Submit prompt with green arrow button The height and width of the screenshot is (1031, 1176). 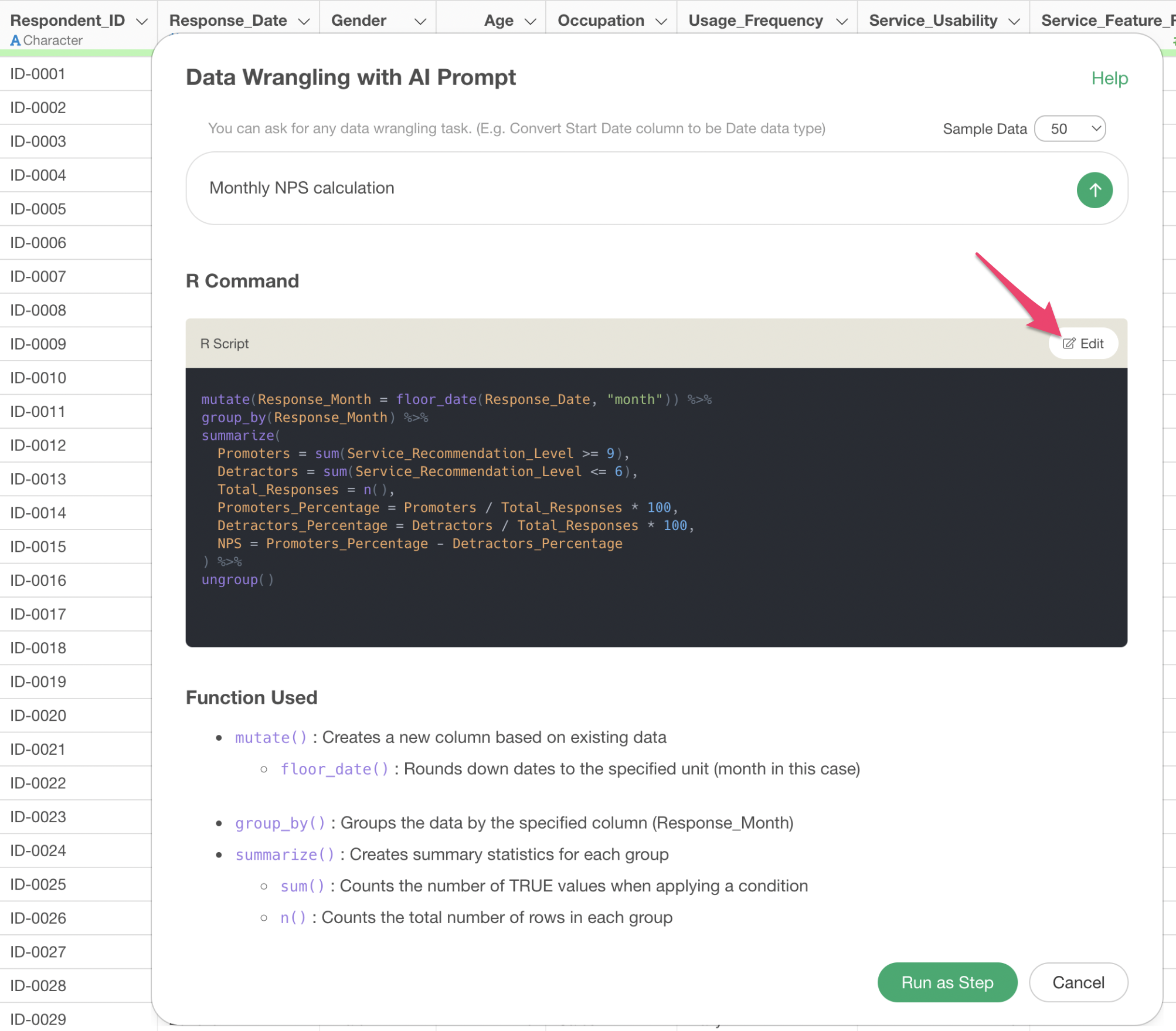click(1094, 190)
